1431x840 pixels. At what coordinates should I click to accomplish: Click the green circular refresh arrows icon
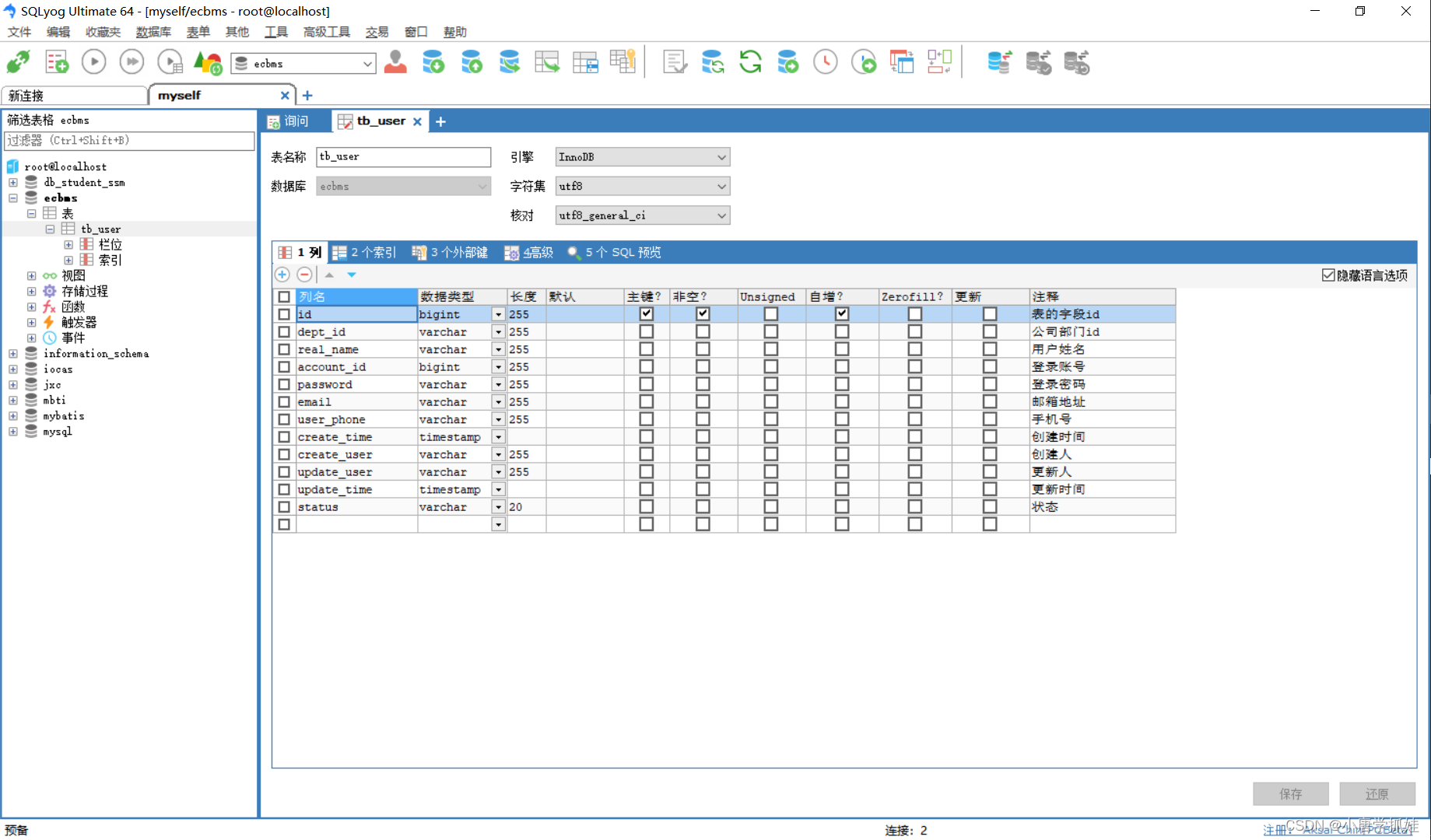coord(750,62)
